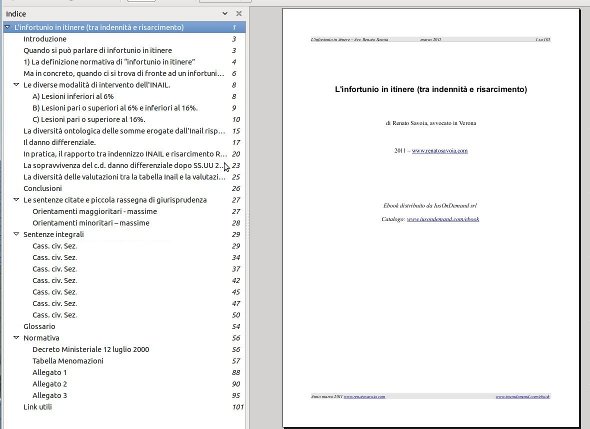Open the Indice panel dropdown arrow
The image size is (590, 429).
pyautogui.click(x=225, y=14)
